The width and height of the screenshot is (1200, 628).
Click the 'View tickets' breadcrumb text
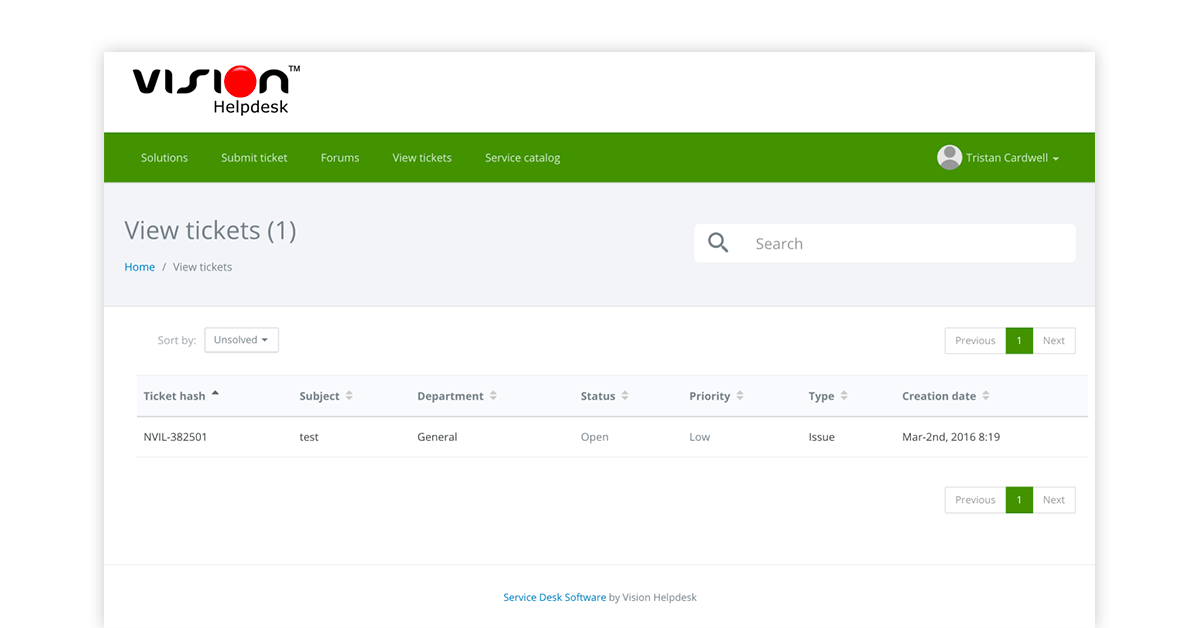pyautogui.click(x=202, y=267)
